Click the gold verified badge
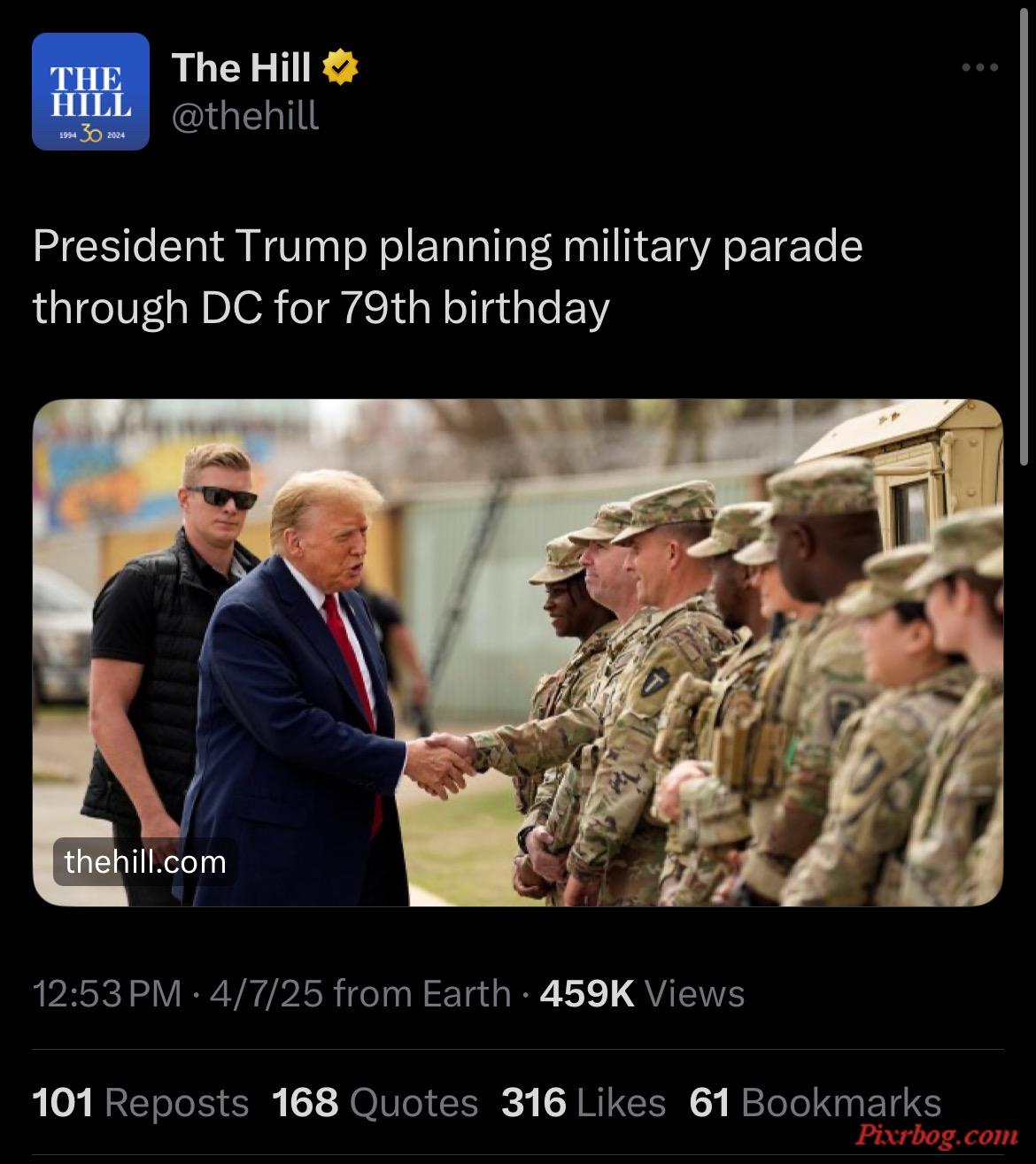 340,68
